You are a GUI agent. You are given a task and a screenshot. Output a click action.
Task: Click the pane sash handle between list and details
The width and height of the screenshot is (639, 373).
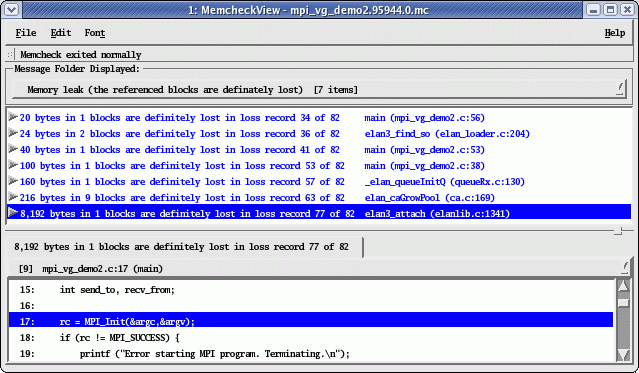click(x=618, y=231)
